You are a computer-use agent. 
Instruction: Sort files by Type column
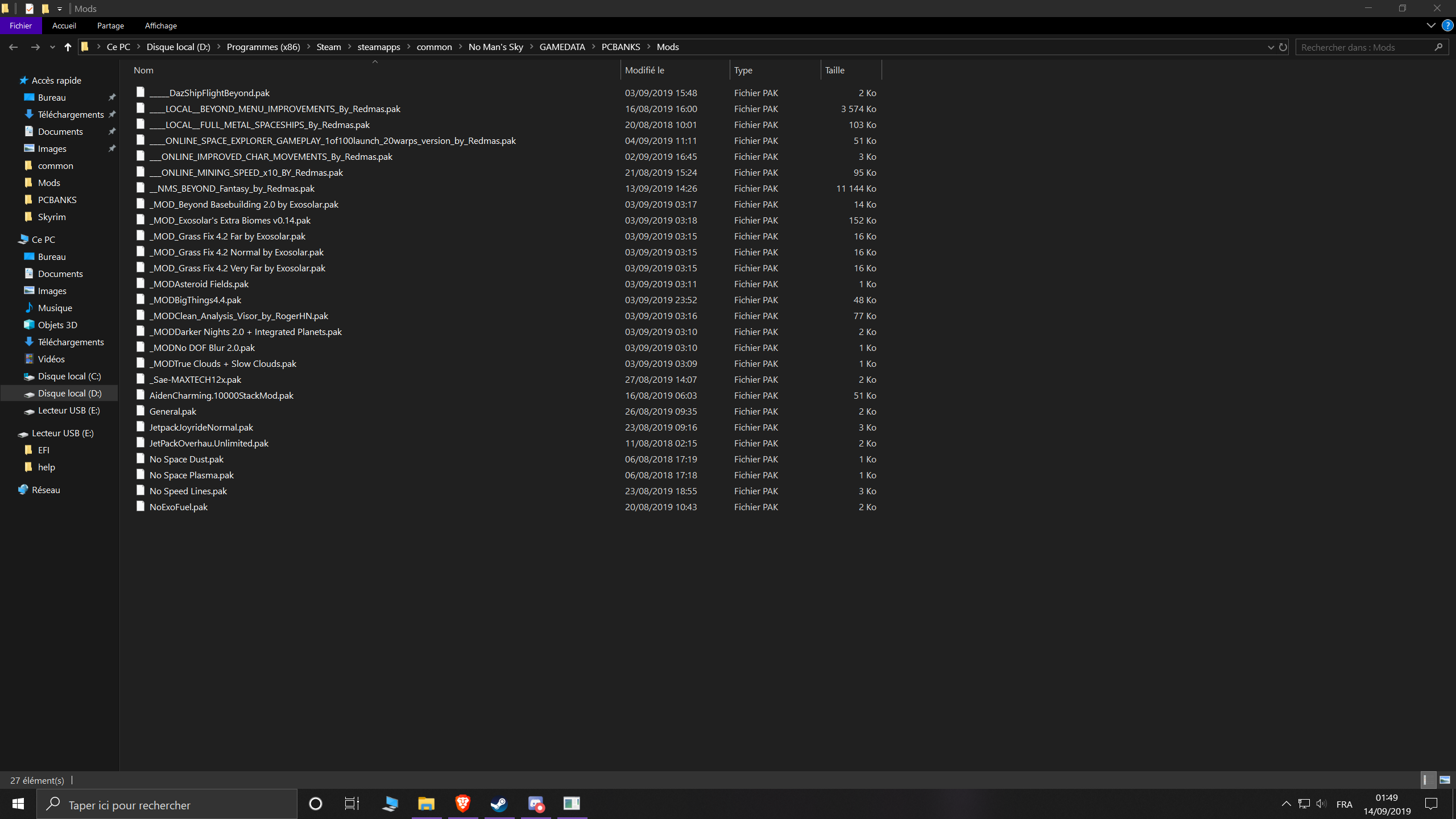coord(775,70)
